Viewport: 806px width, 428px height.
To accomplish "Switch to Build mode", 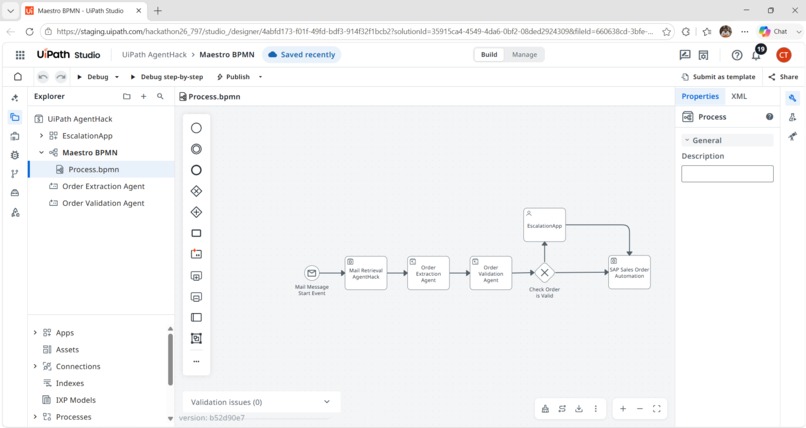I will tap(489, 54).
